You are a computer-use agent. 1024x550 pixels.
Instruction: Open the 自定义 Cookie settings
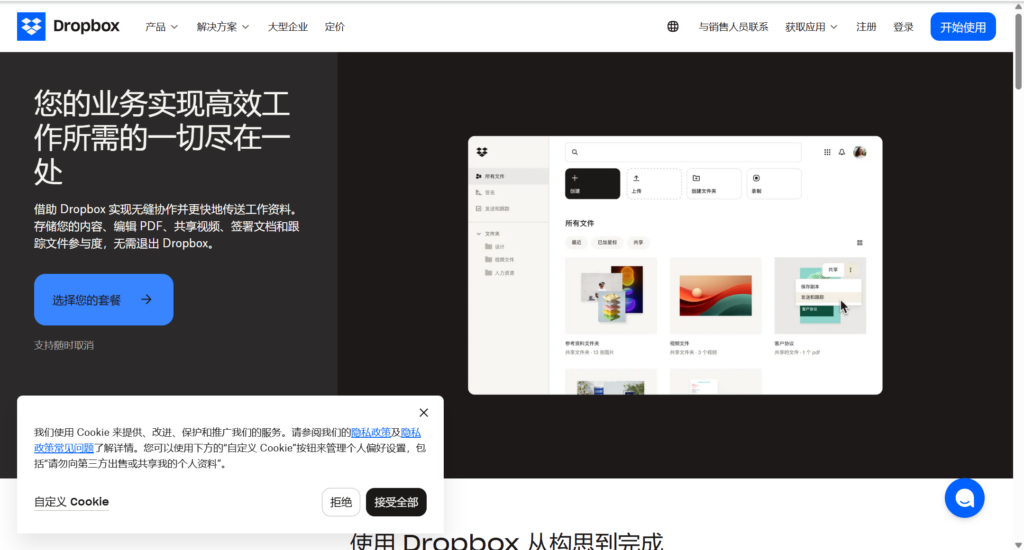coord(71,502)
